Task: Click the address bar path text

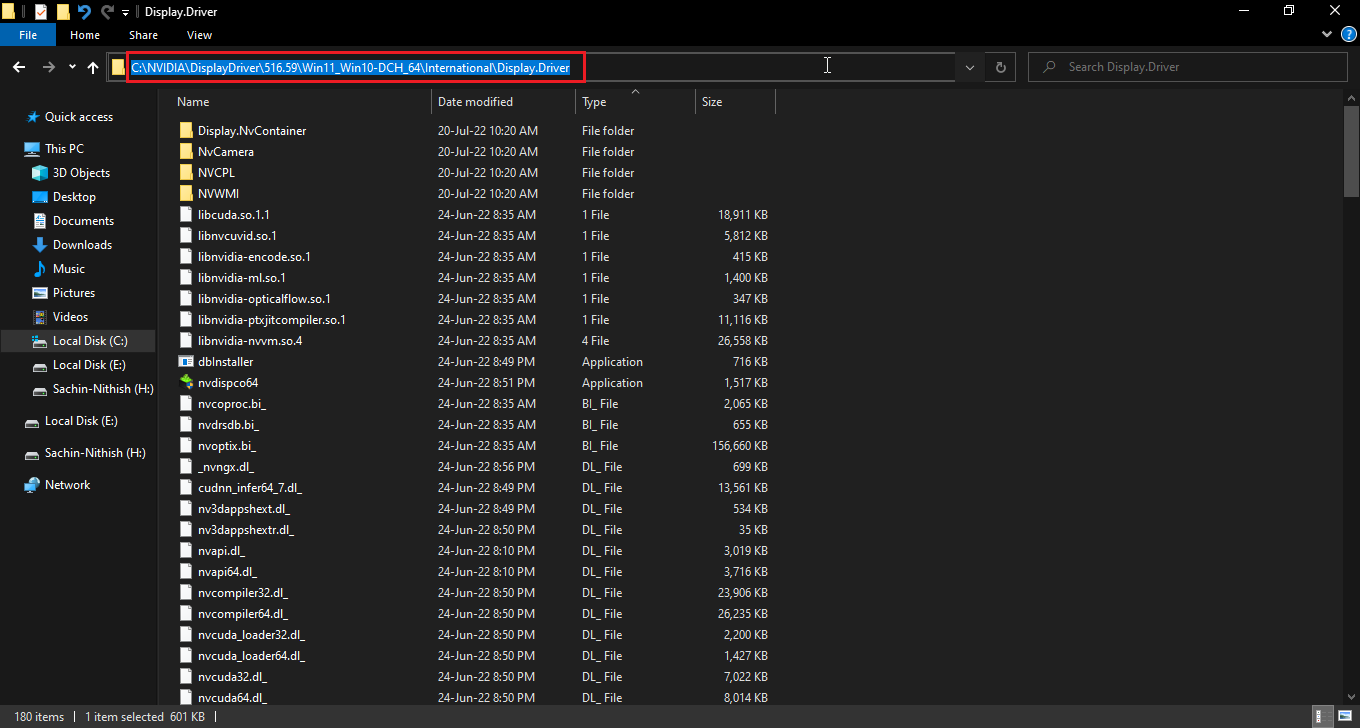Action: coord(351,68)
